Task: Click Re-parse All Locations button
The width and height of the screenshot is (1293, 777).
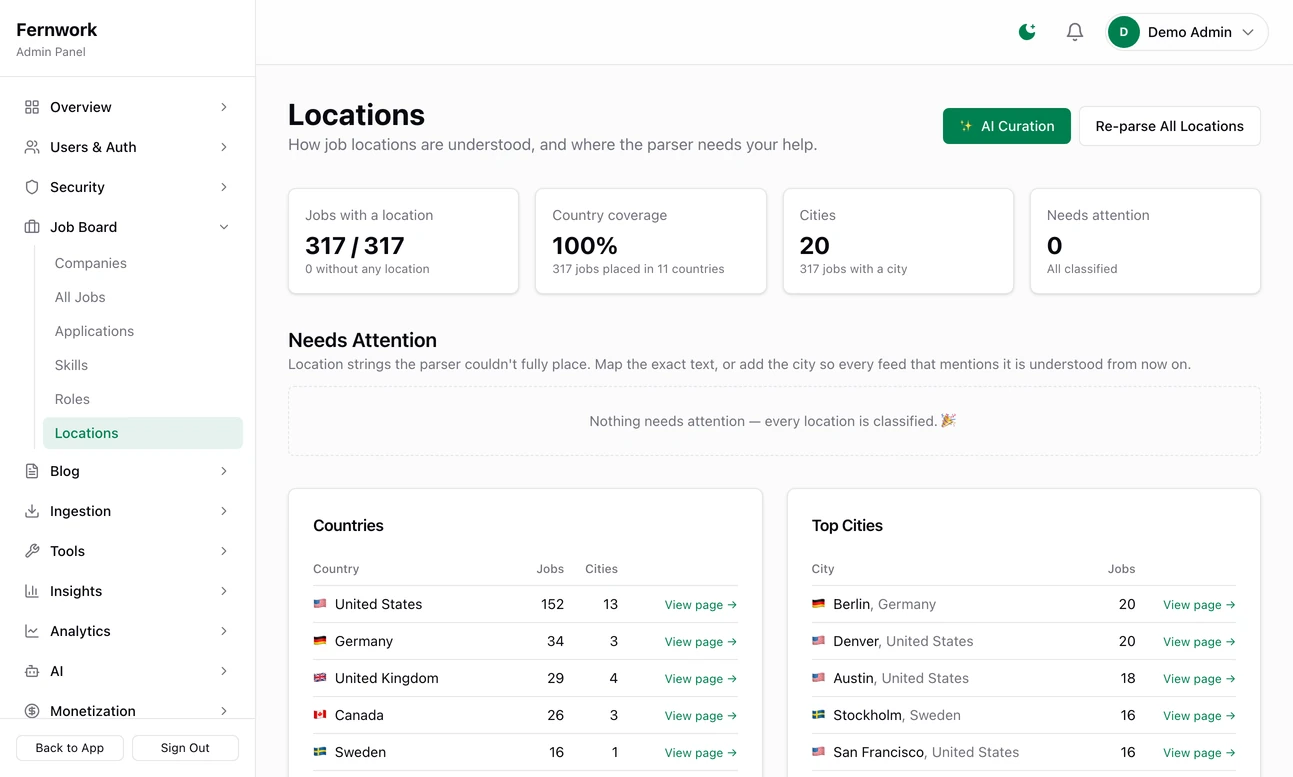Action: pos(1170,126)
